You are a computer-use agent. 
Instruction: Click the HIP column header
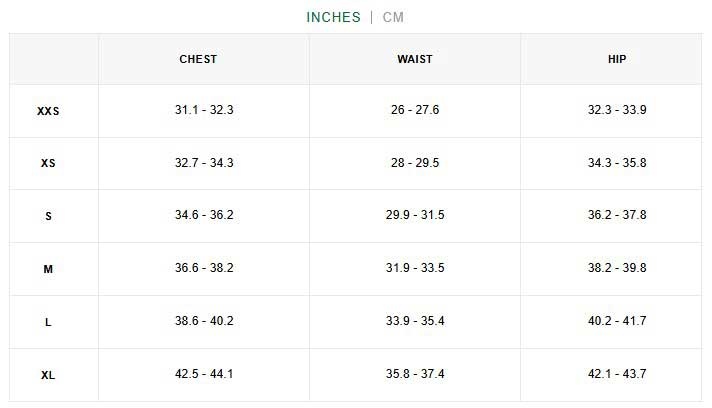pyautogui.click(x=617, y=59)
